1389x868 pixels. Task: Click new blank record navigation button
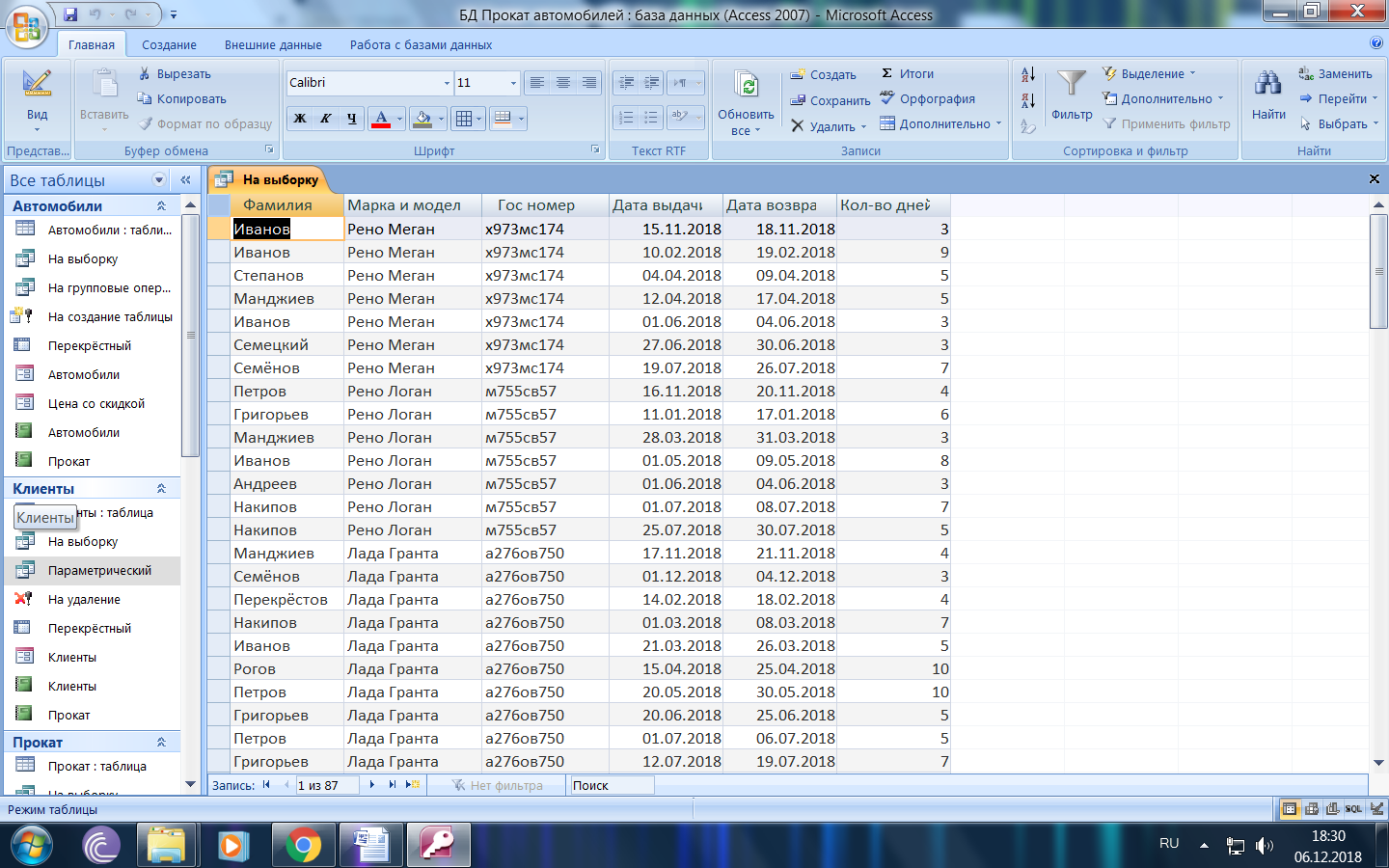point(413,785)
